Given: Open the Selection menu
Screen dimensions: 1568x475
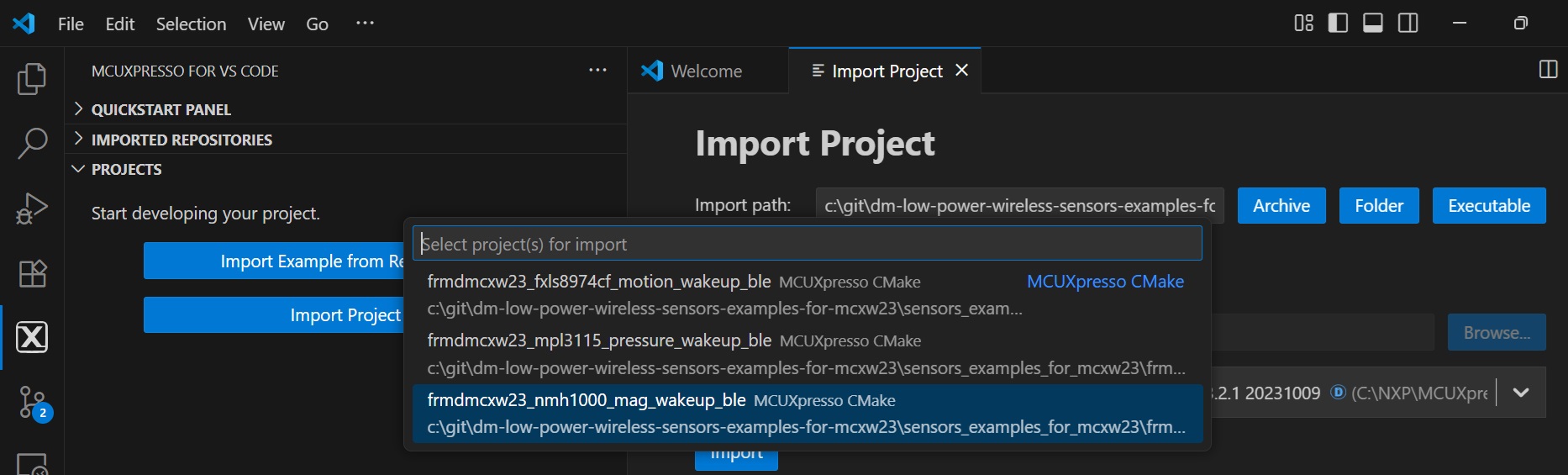Looking at the screenshot, I should (191, 24).
